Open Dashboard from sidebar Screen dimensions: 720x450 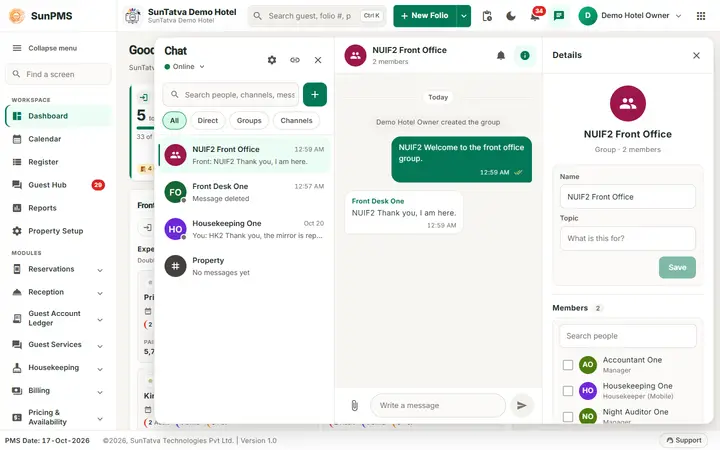pos(58,116)
